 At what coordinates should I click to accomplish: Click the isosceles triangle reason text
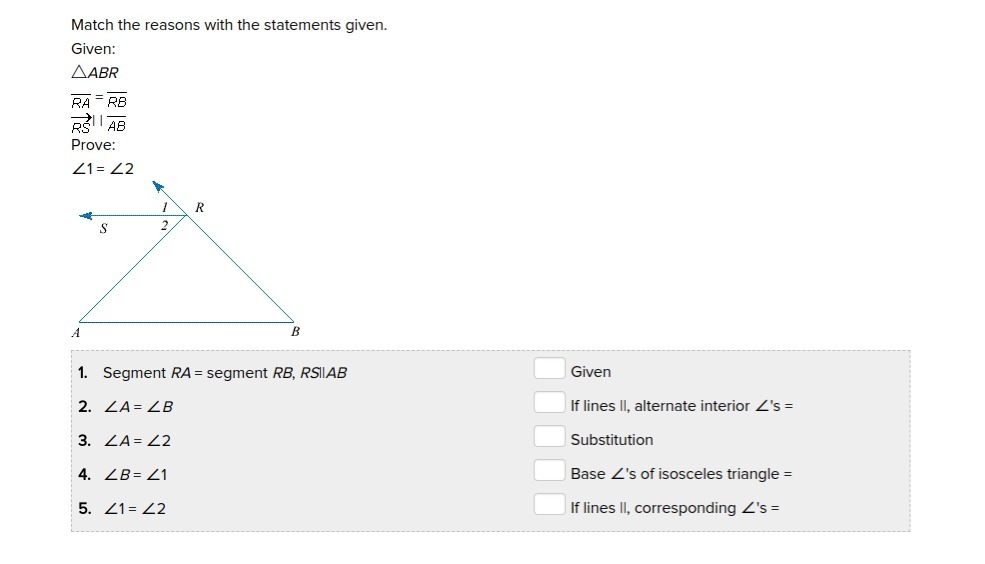[681, 474]
